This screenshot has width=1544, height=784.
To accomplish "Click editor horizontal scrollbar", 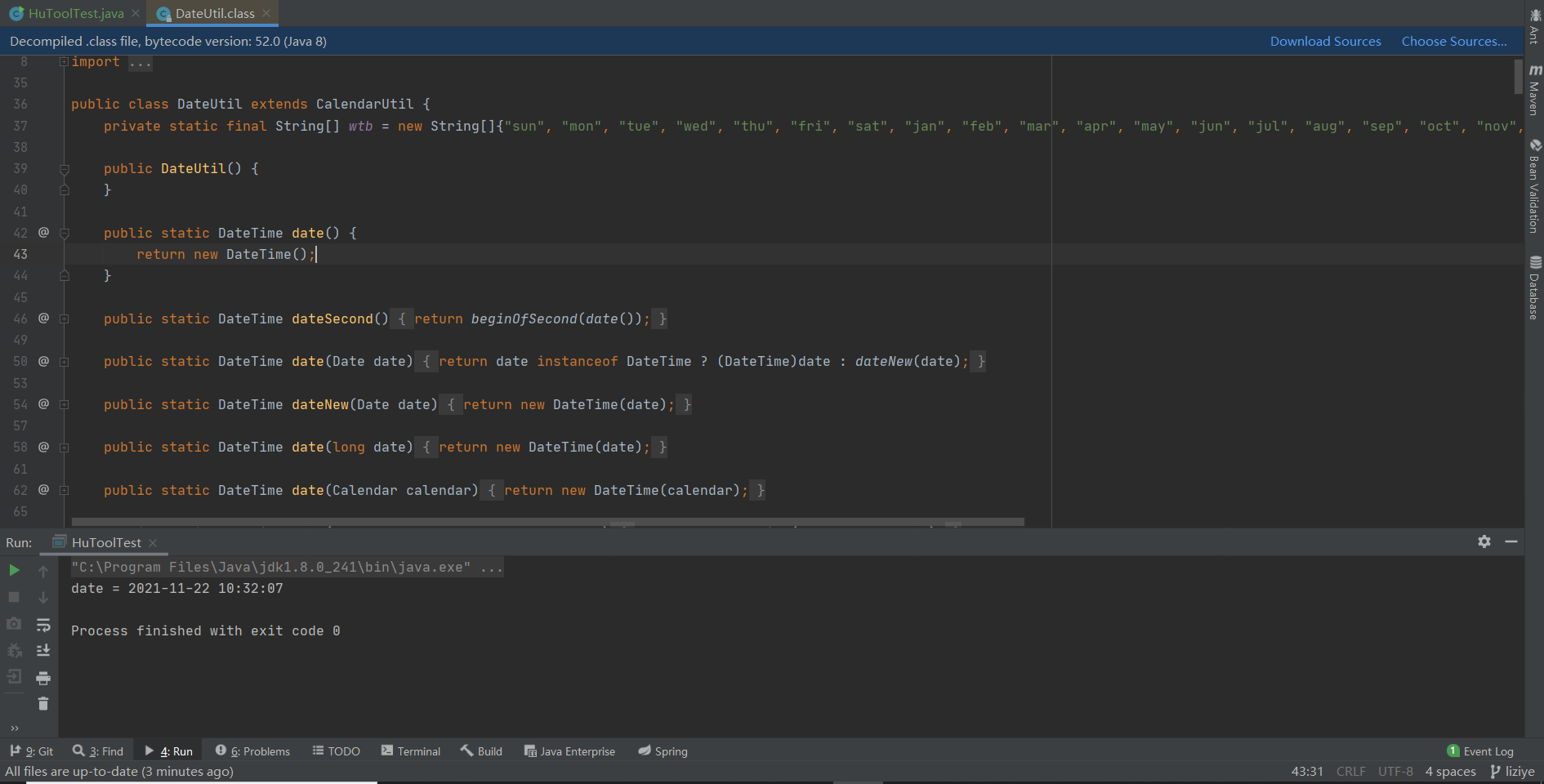I will coord(547,522).
